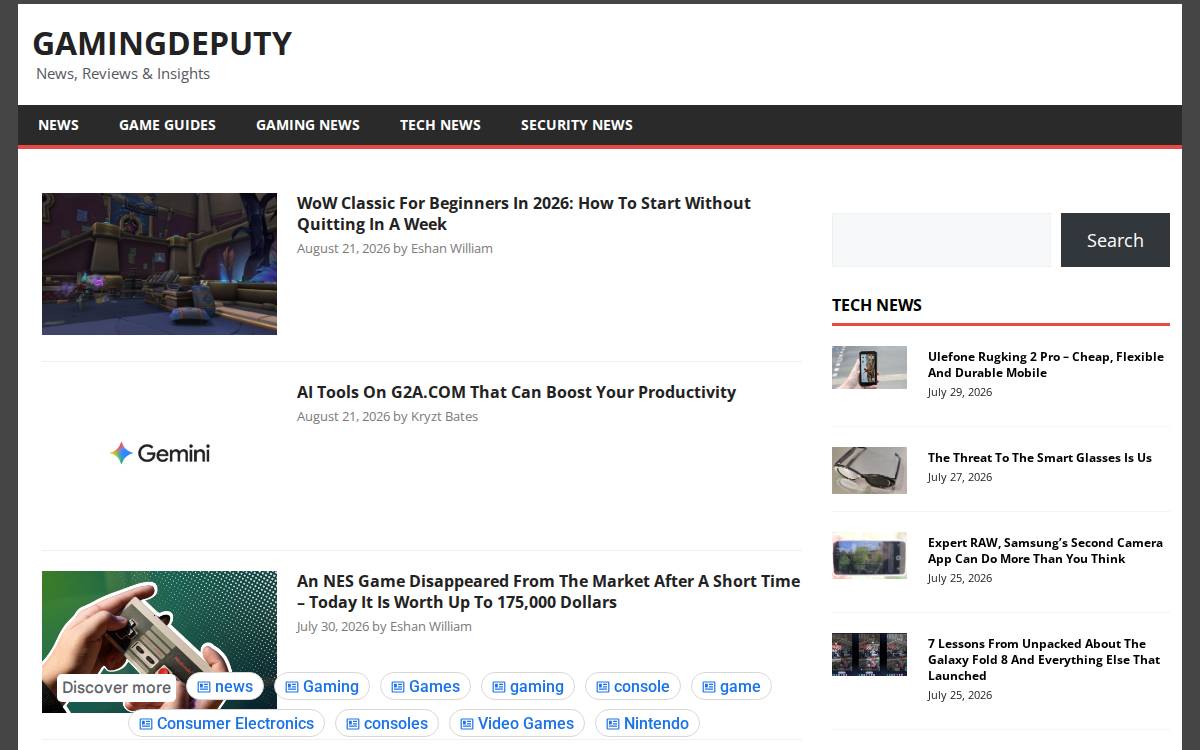Select the lowercase 'gaming' discover chip
The image size is (1200, 750).
coord(528,686)
